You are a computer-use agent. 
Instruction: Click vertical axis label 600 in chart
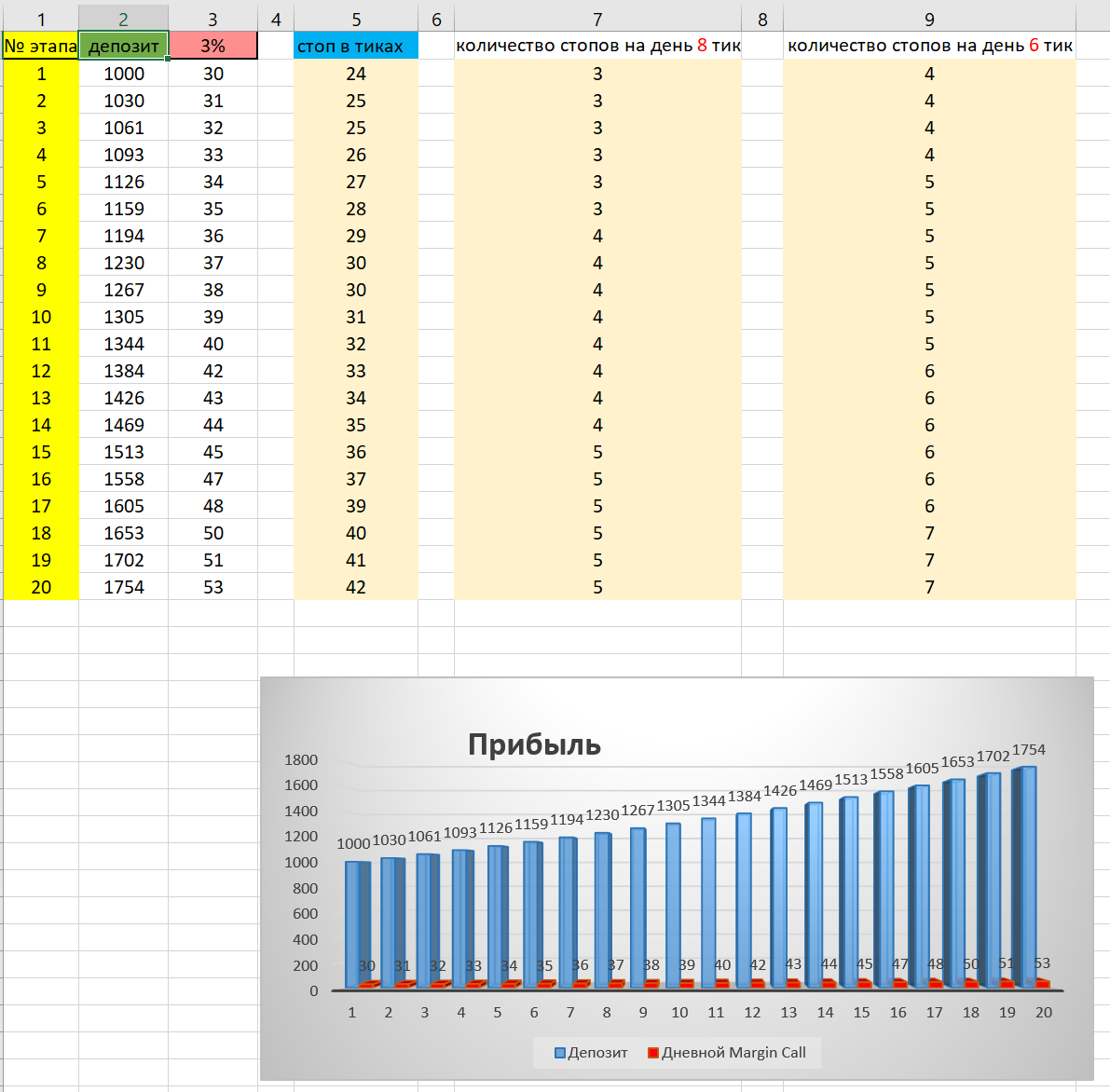tap(305, 913)
